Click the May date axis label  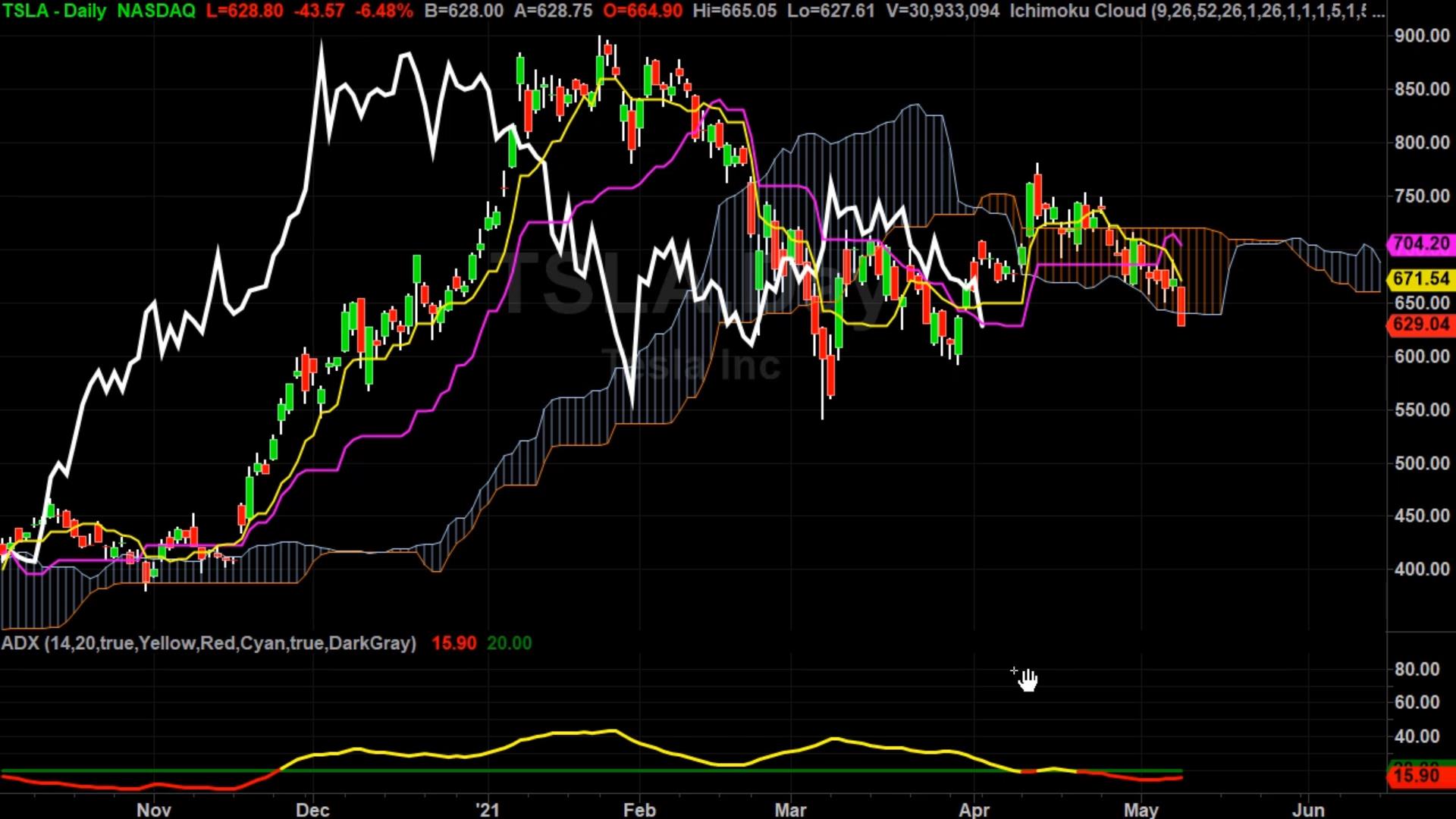pyautogui.click(x=1141, y=810)
